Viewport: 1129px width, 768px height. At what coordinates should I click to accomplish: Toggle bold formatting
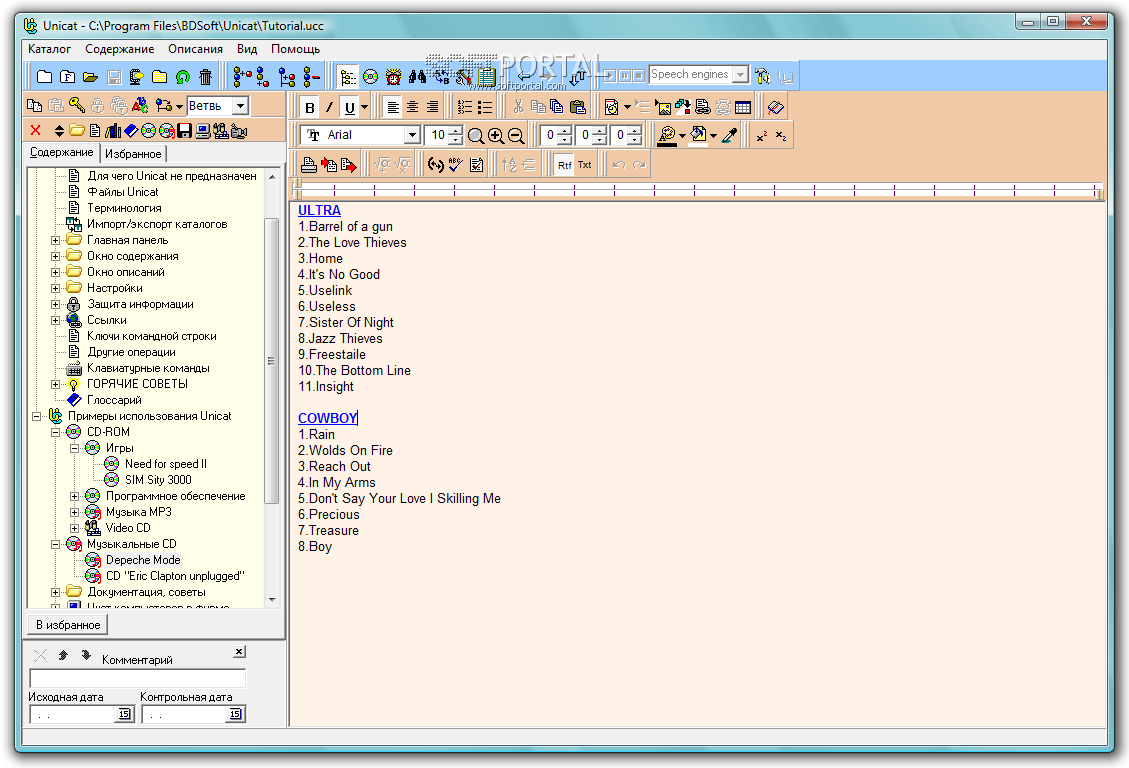tap(310, 107)
